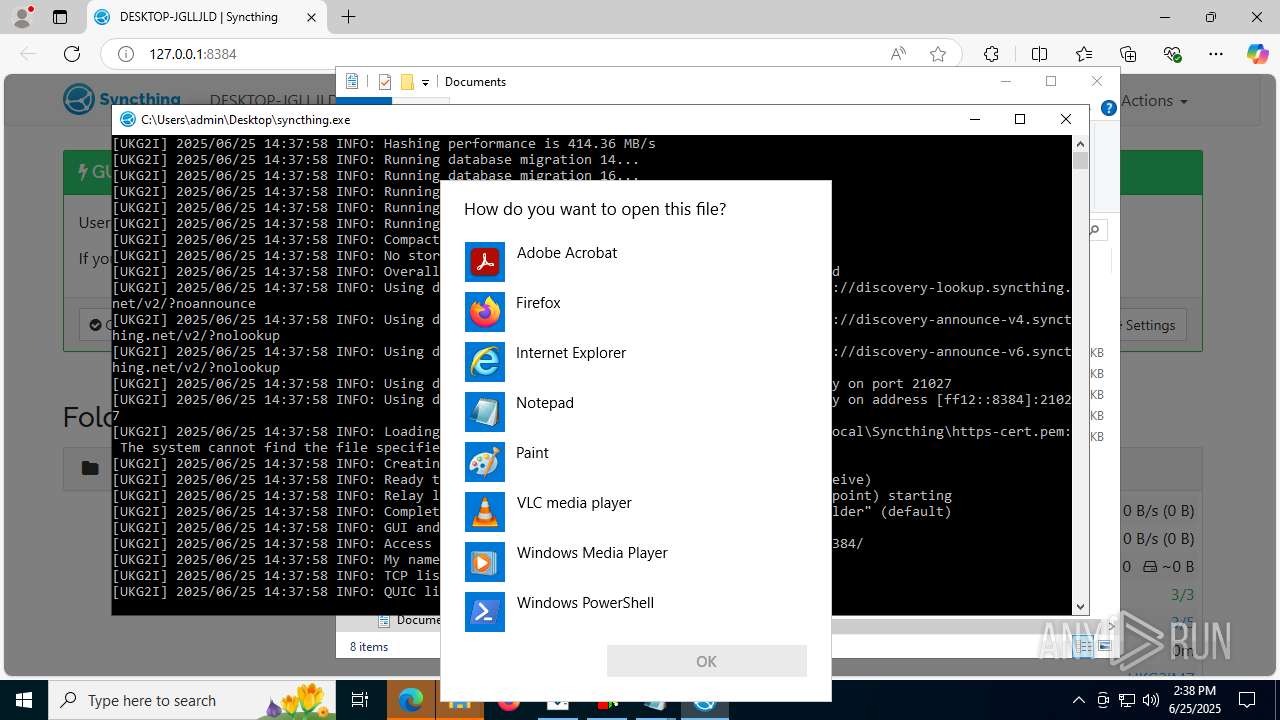Toggle Read aloud icon in address bar
The height and width of the screenshot is (720, 1280).
click(898, 54)
